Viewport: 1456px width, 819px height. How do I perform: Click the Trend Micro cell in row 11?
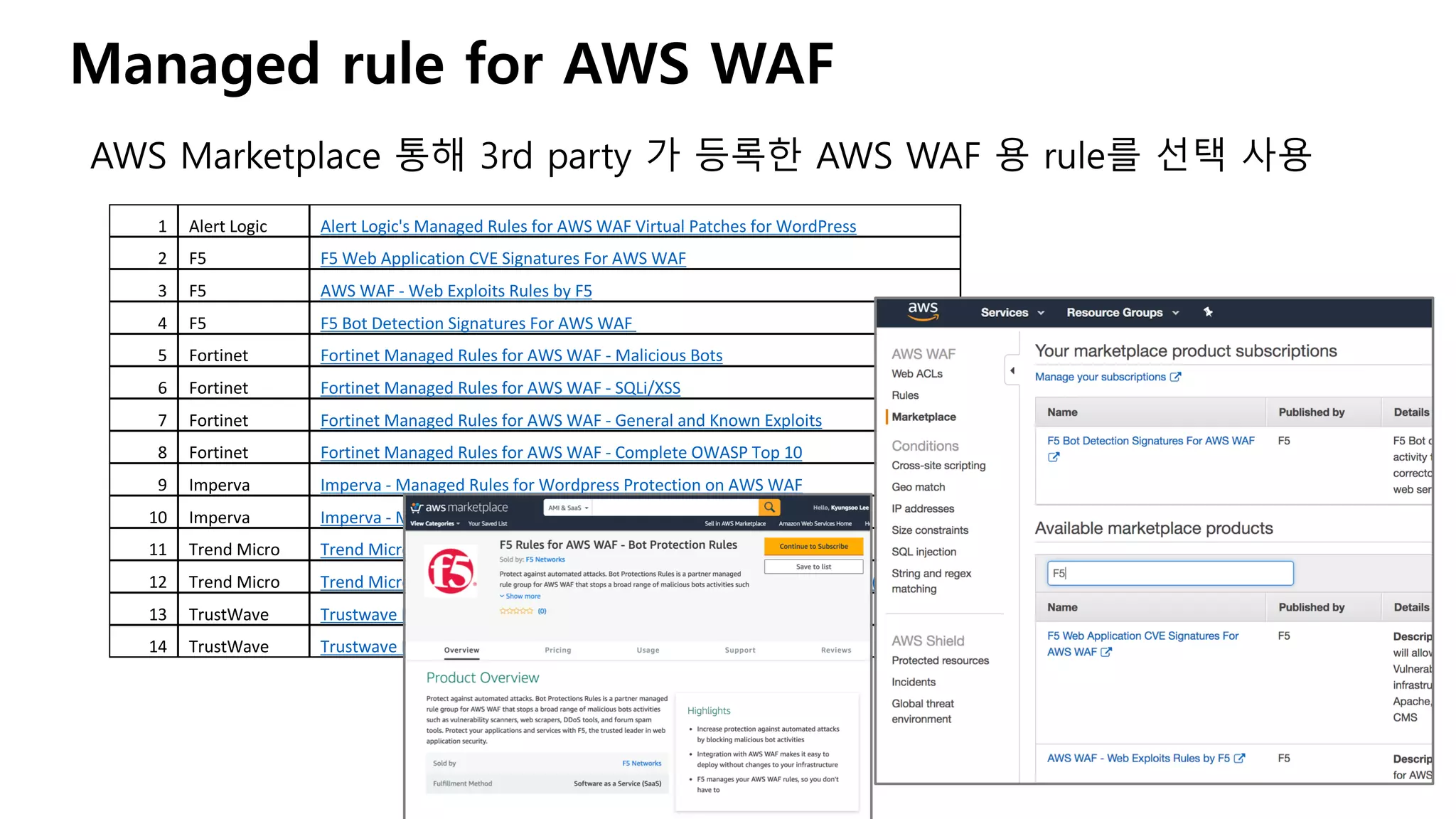click(243, 545)
